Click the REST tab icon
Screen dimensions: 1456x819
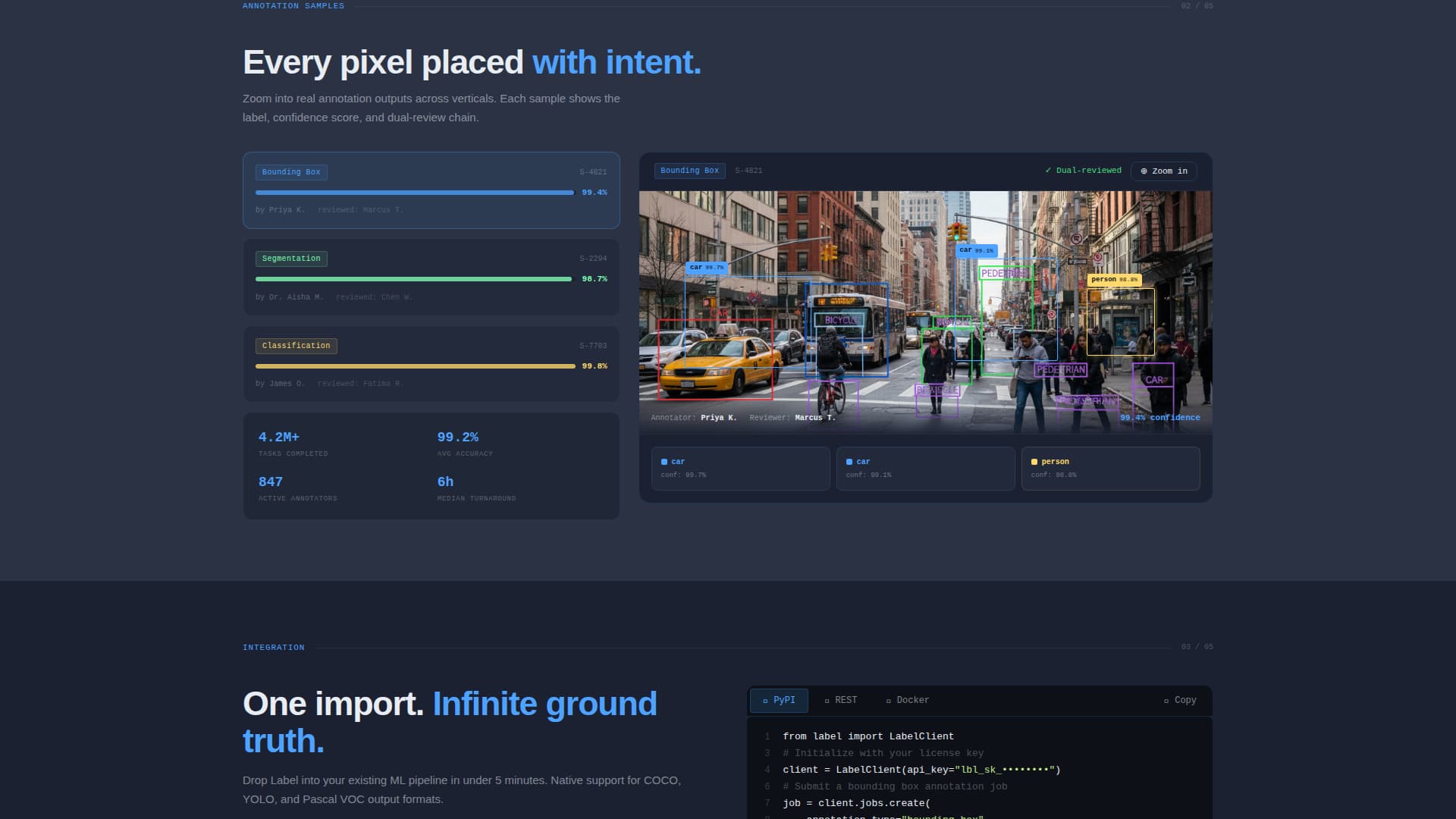click(827, 701)
